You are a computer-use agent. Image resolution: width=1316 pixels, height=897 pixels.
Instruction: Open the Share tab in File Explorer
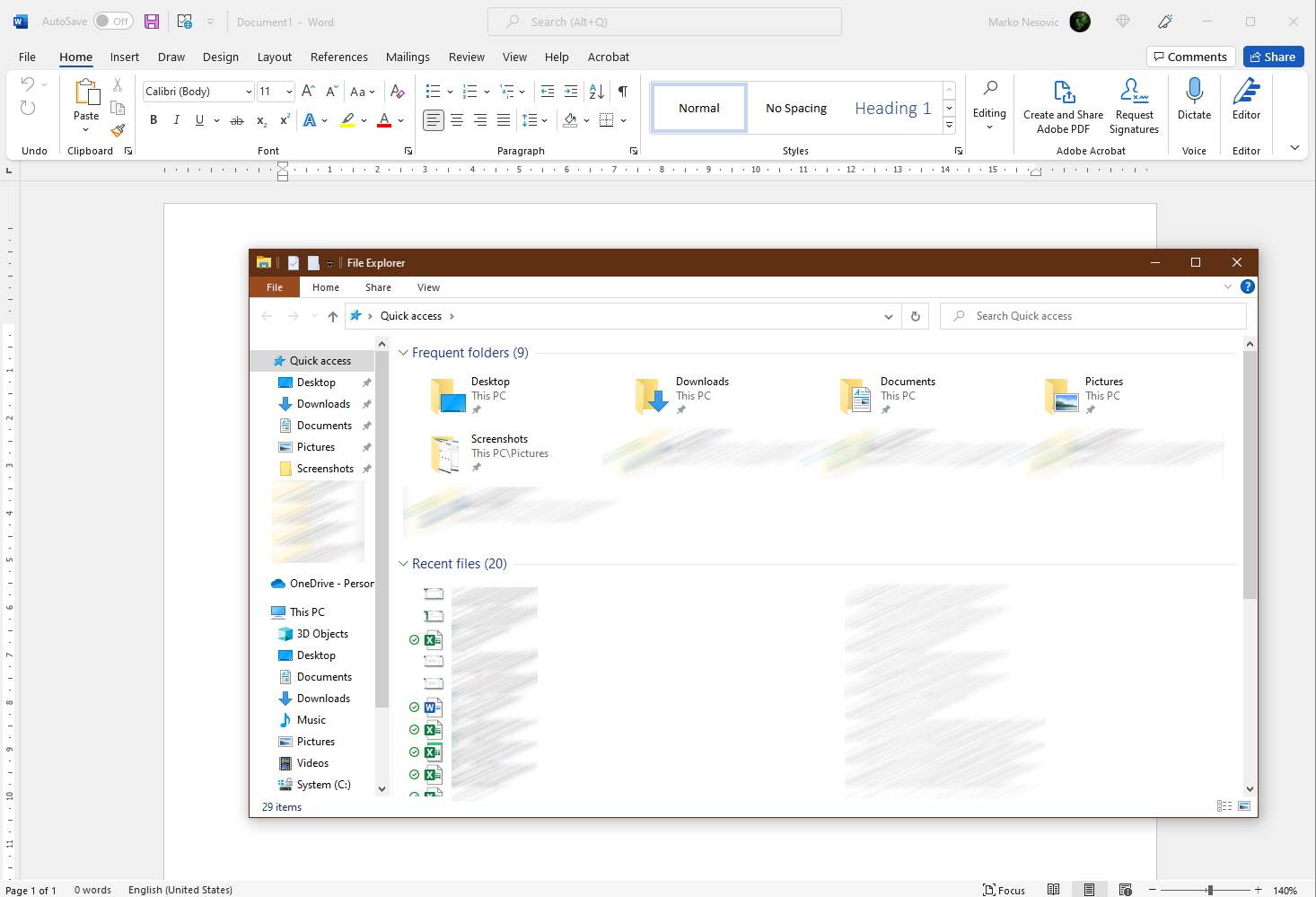[377, 286]
